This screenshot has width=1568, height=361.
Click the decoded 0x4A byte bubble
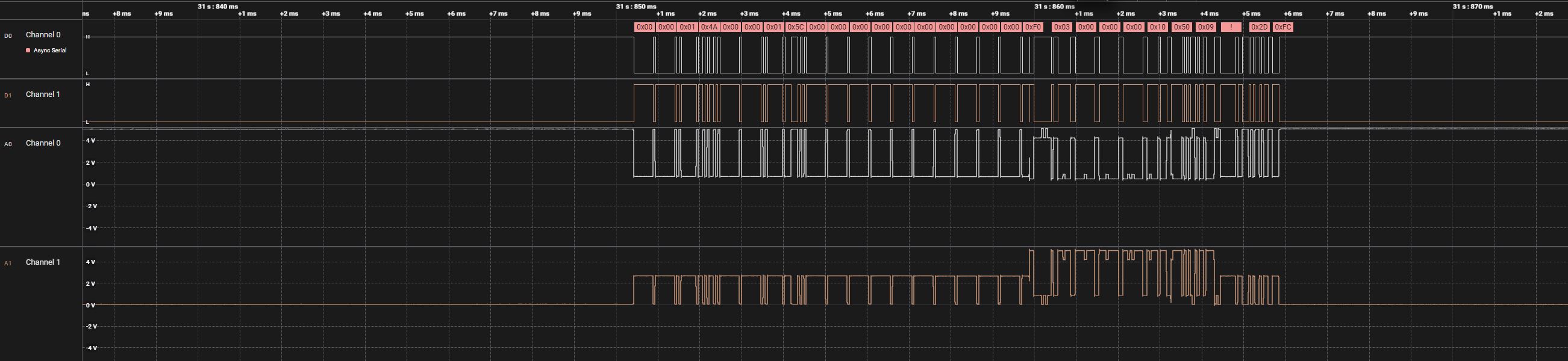coord(708,27)
